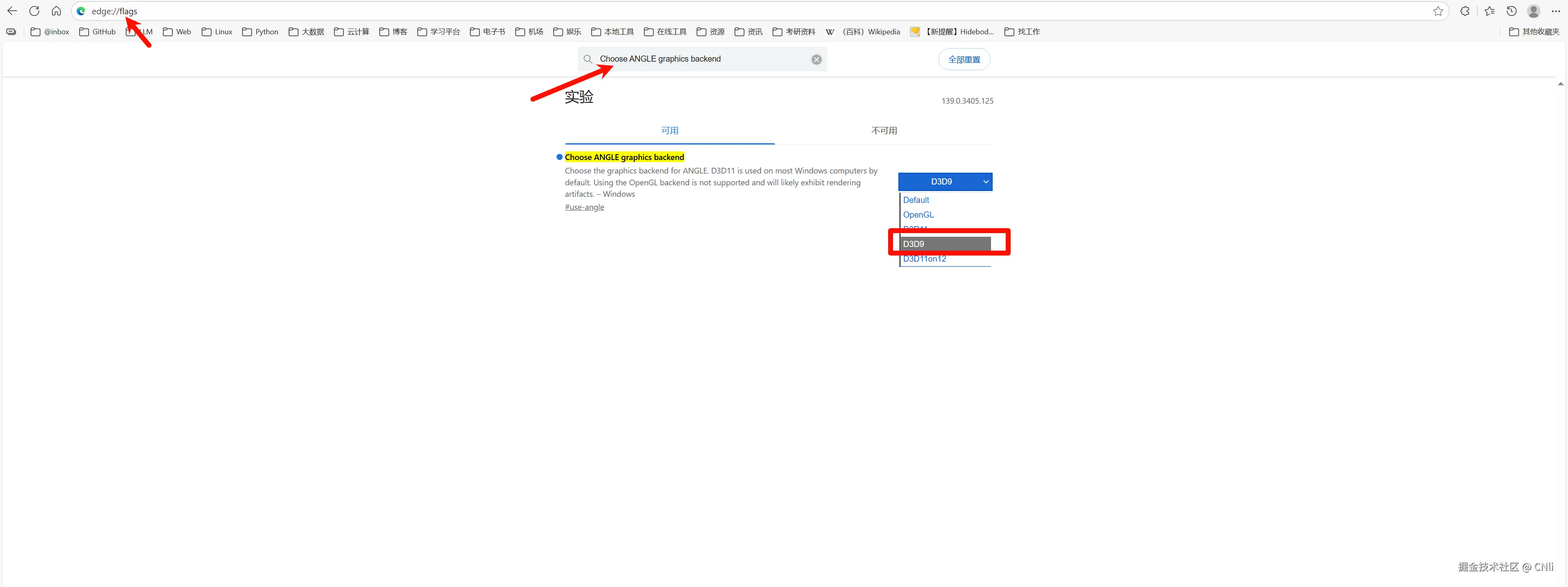Viewport: 1568px width, 587px height.
Task: Open the Extensions puzzle icon
Action: 1465,11
